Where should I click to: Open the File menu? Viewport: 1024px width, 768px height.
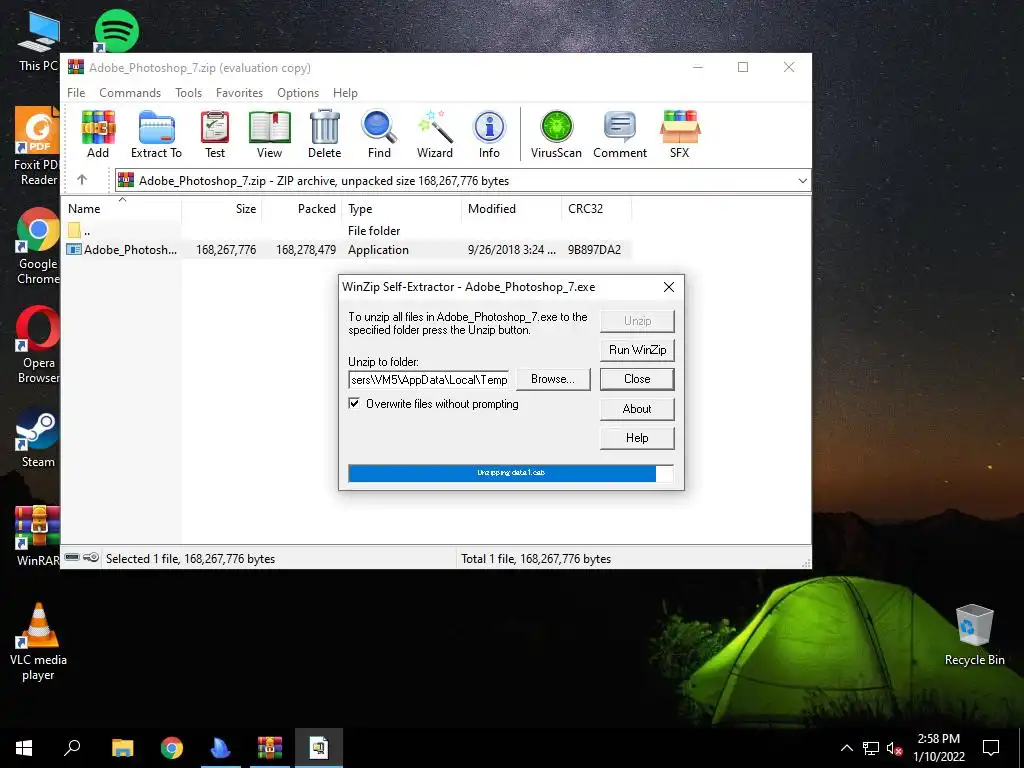(76, 93)
